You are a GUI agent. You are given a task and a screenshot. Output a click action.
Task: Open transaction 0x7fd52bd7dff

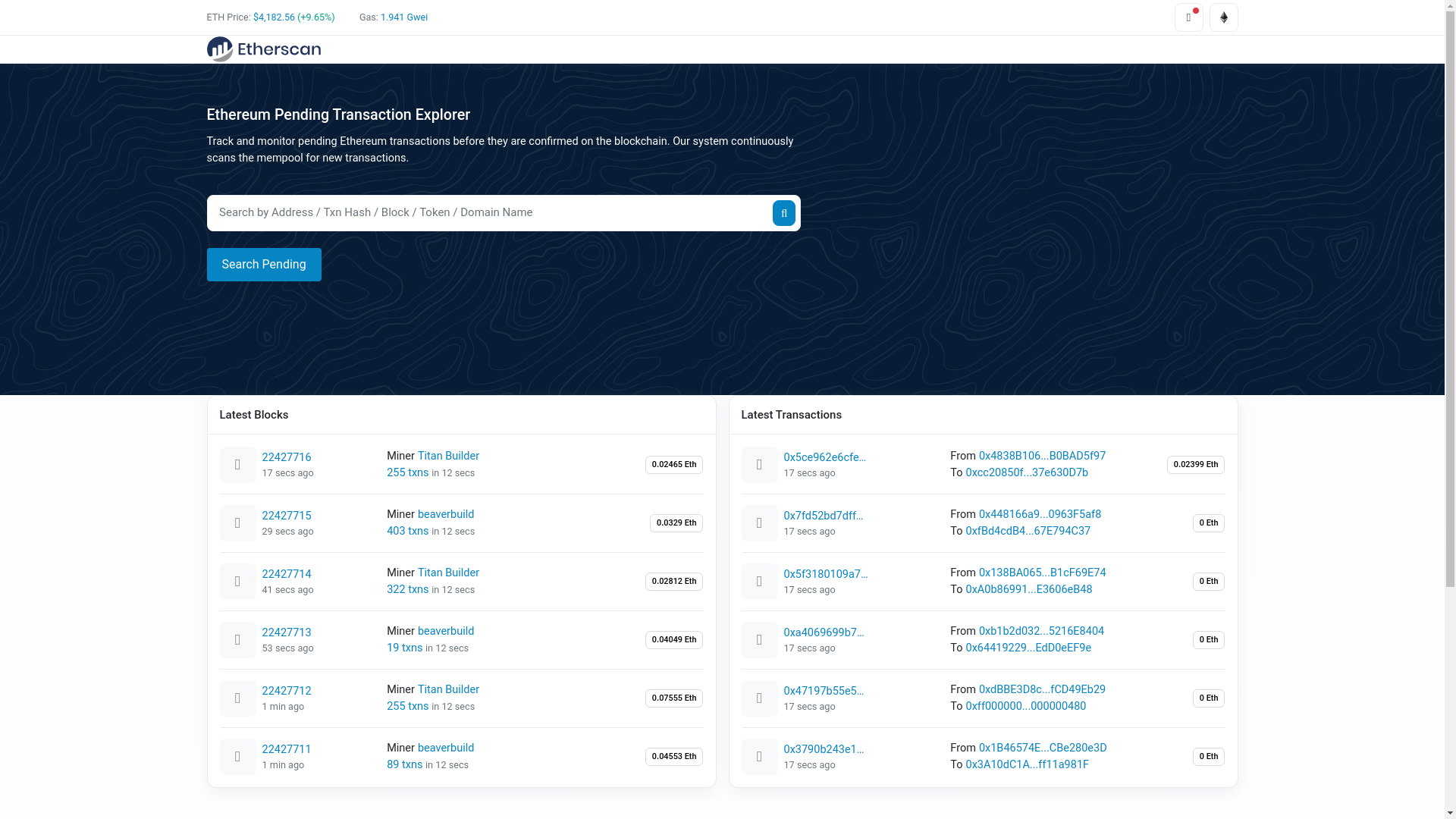tap(823, 516)
